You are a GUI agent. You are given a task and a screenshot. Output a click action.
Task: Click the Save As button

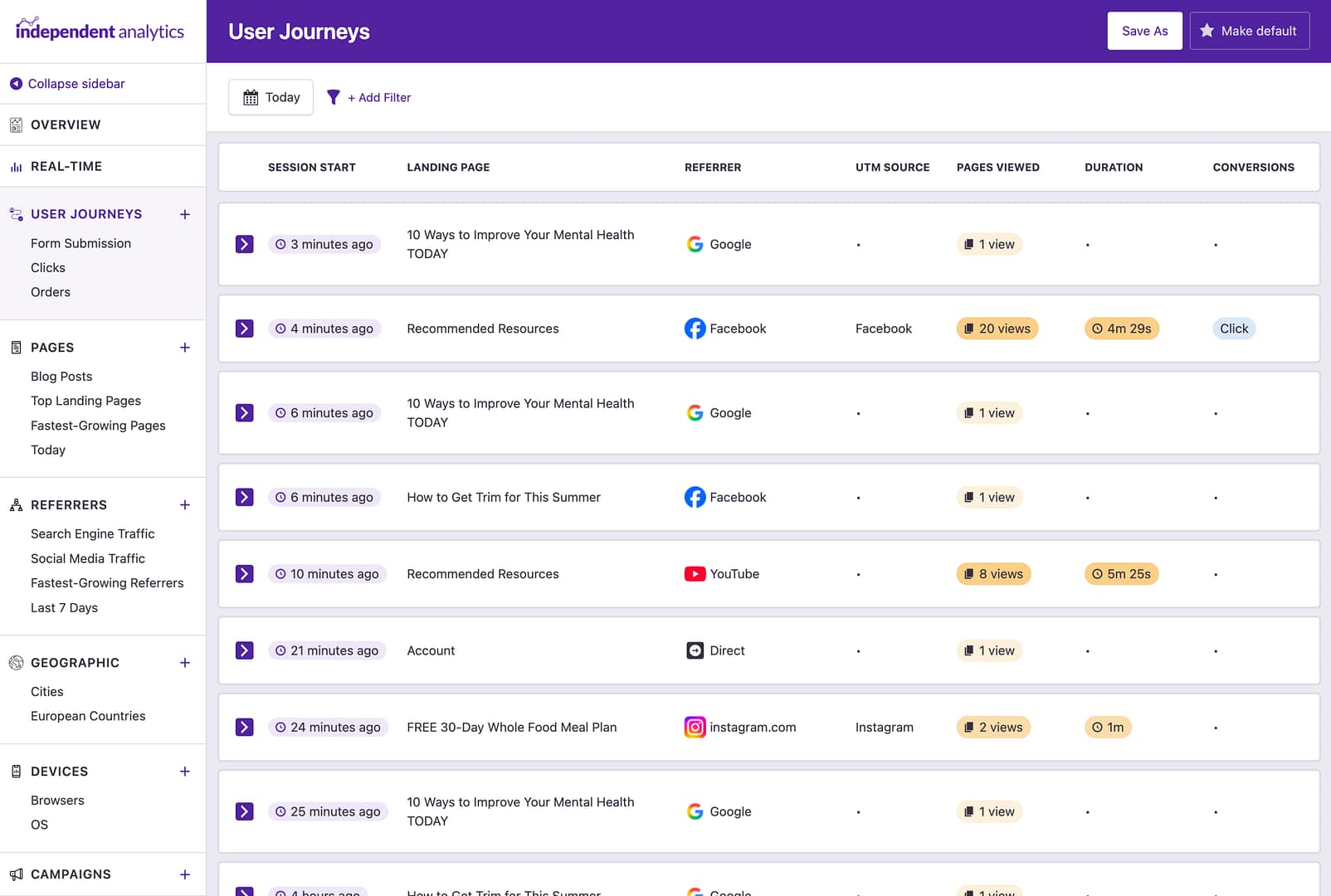coord(1144,31)
